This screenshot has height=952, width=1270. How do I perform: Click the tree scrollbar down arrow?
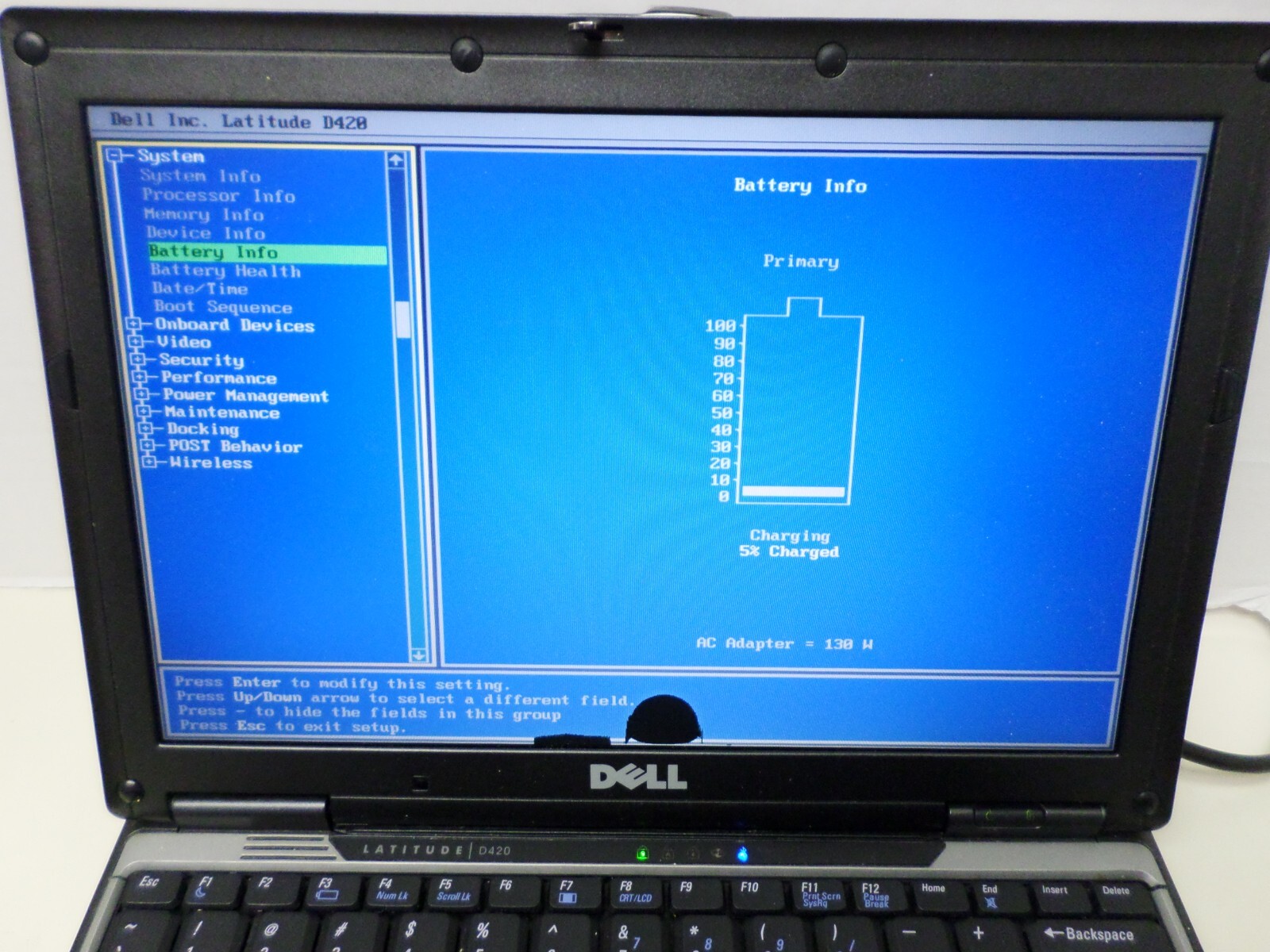(x=419, y=655)
